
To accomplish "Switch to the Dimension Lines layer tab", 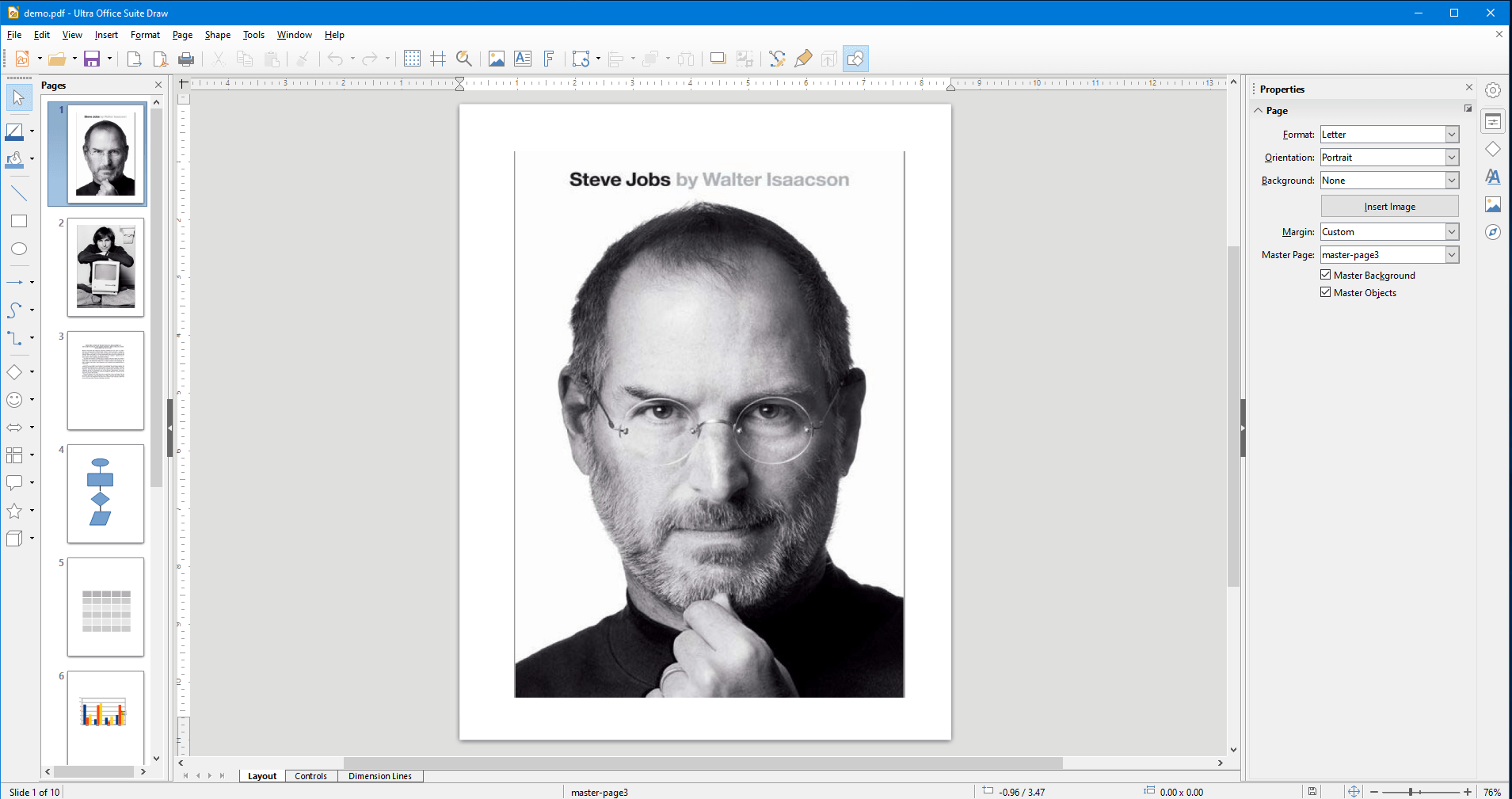I will click(x=380, y=776).
